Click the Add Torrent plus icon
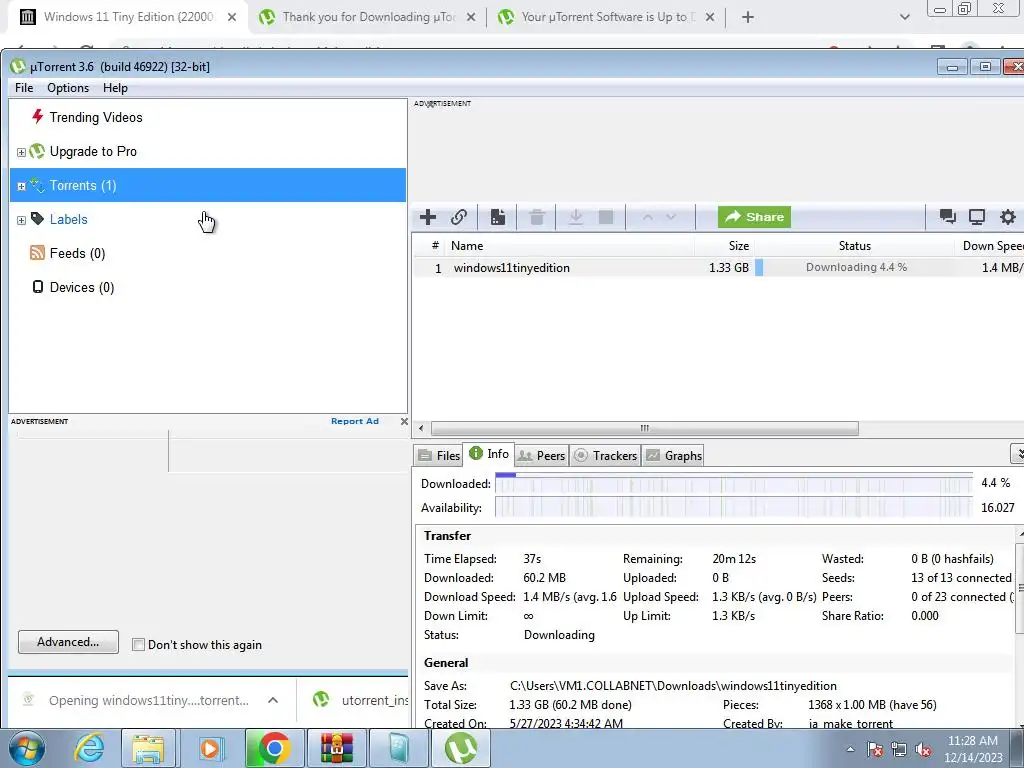 pos(428,217)
